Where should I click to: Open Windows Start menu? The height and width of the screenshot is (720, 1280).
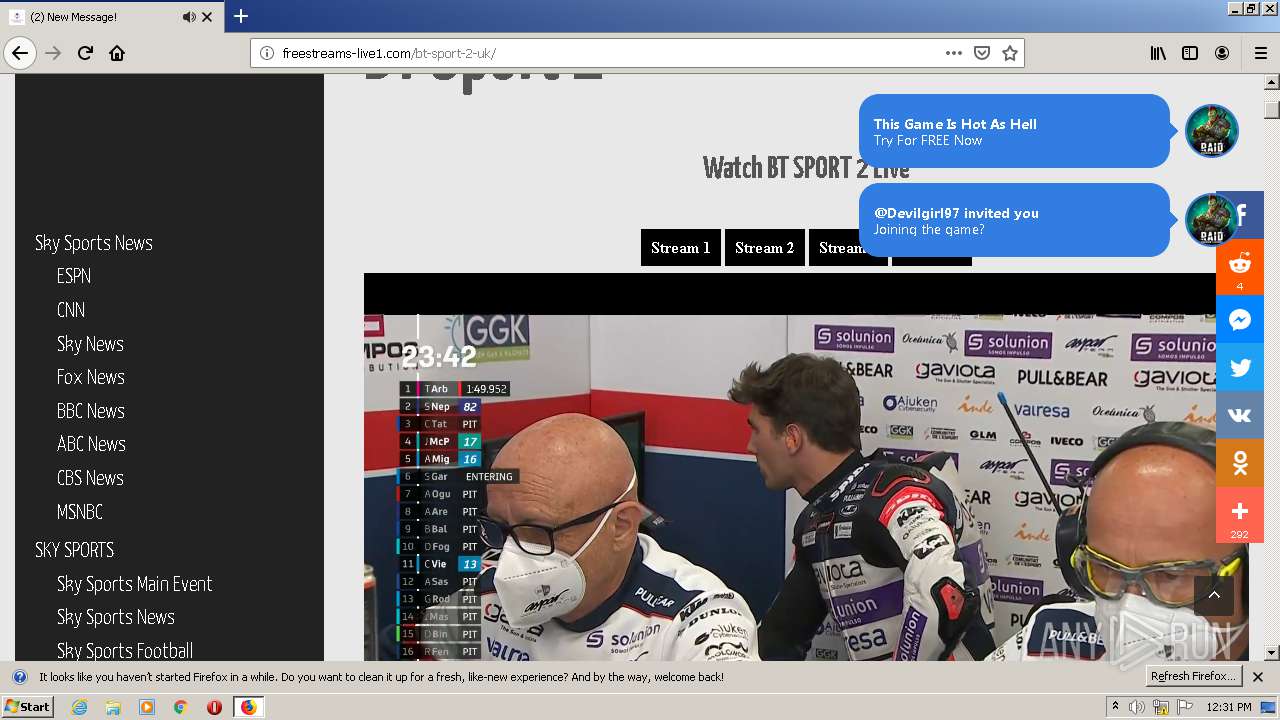(x=28, y=706)
